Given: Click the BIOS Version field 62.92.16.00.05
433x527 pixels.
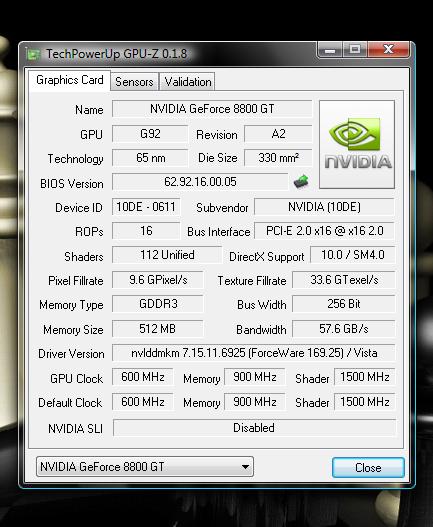Looking at the screenshot, I should point(200,182).
